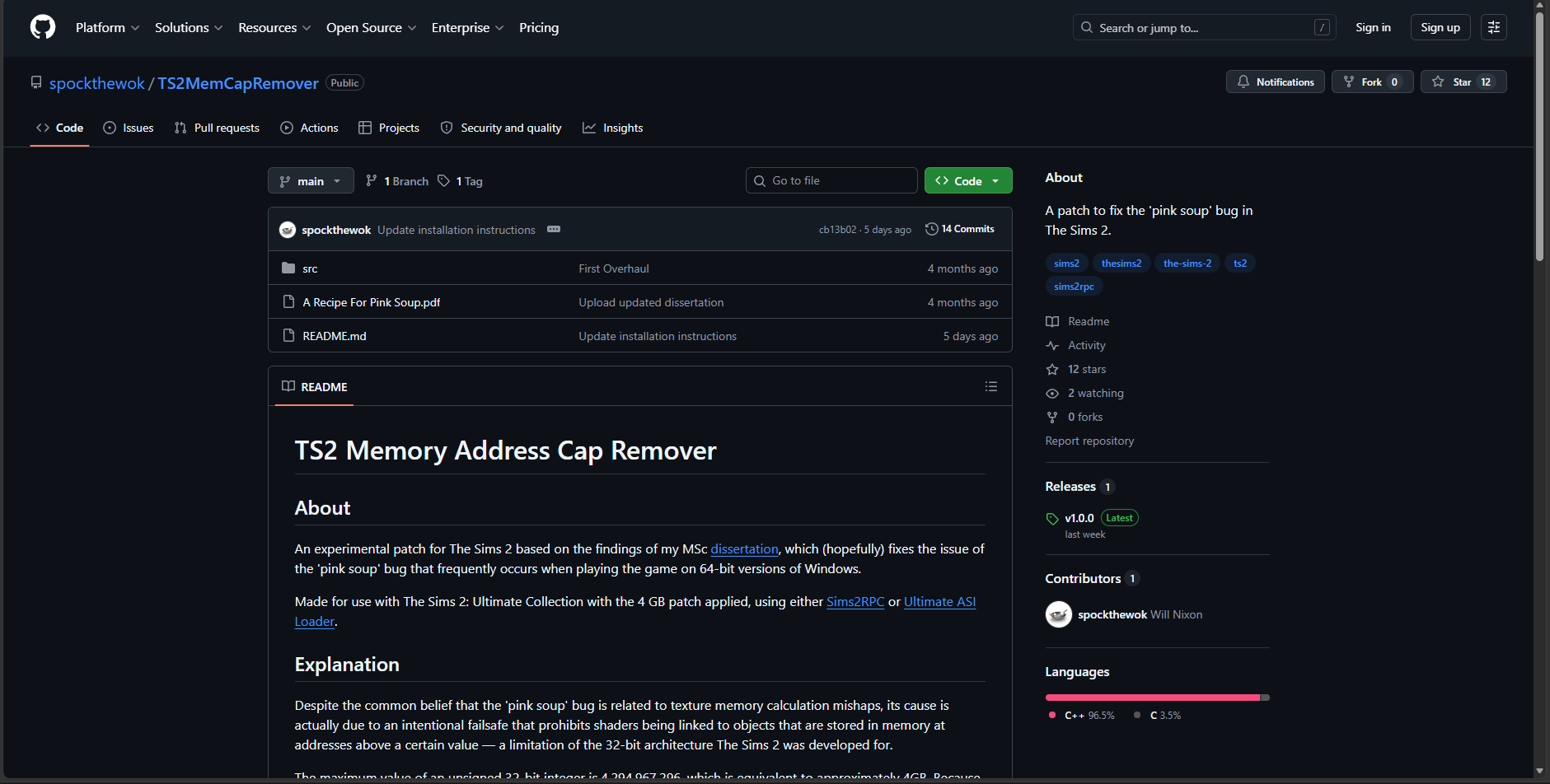This screenshot has width=1550, height=784.
Task: Click the Sign up button
Action: click(x=1440, y=27)
